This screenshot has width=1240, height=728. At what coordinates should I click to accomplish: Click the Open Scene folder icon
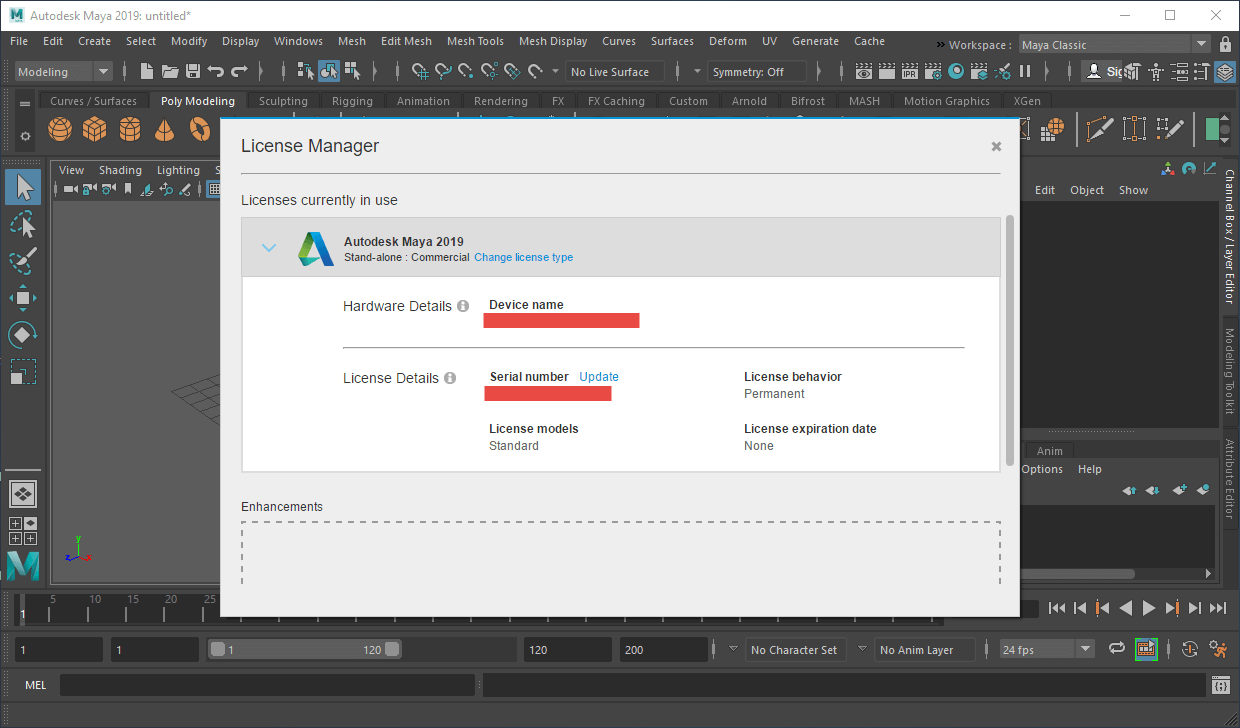(170, 71)
